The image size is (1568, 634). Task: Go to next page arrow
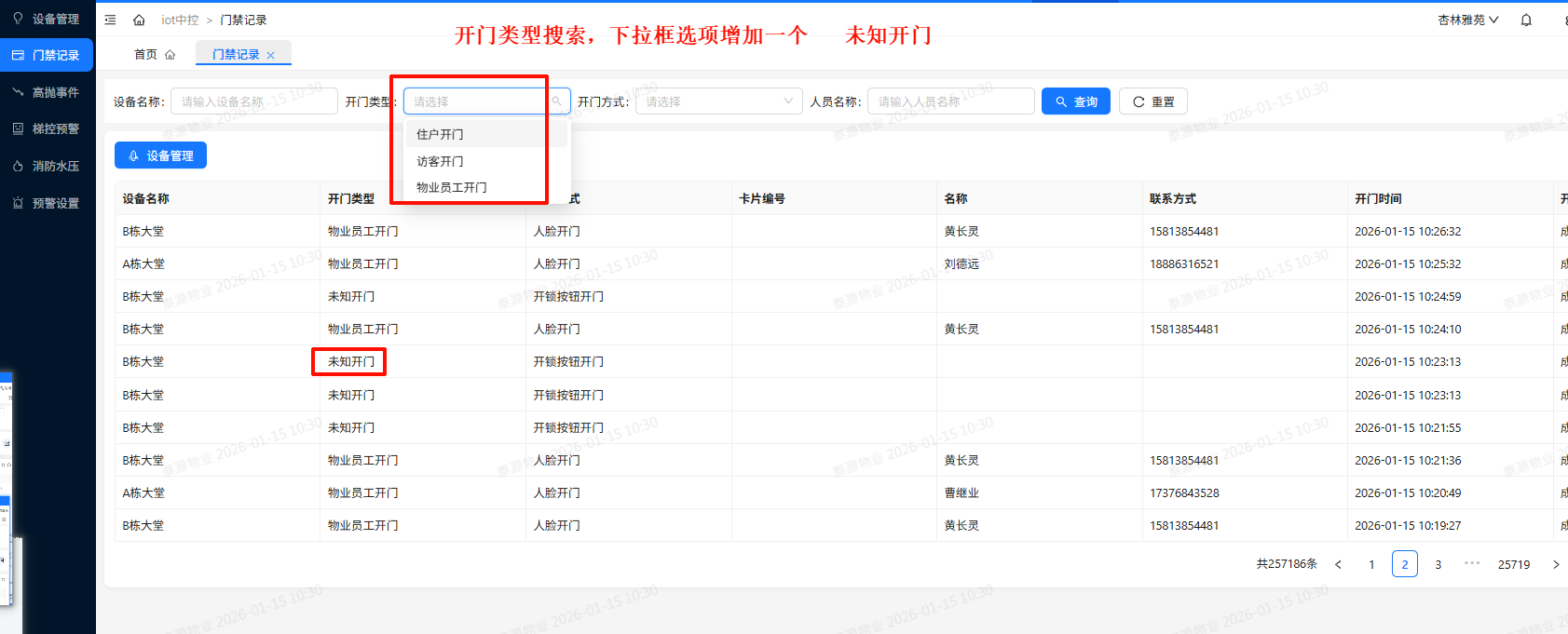(x=1556, y=564)
